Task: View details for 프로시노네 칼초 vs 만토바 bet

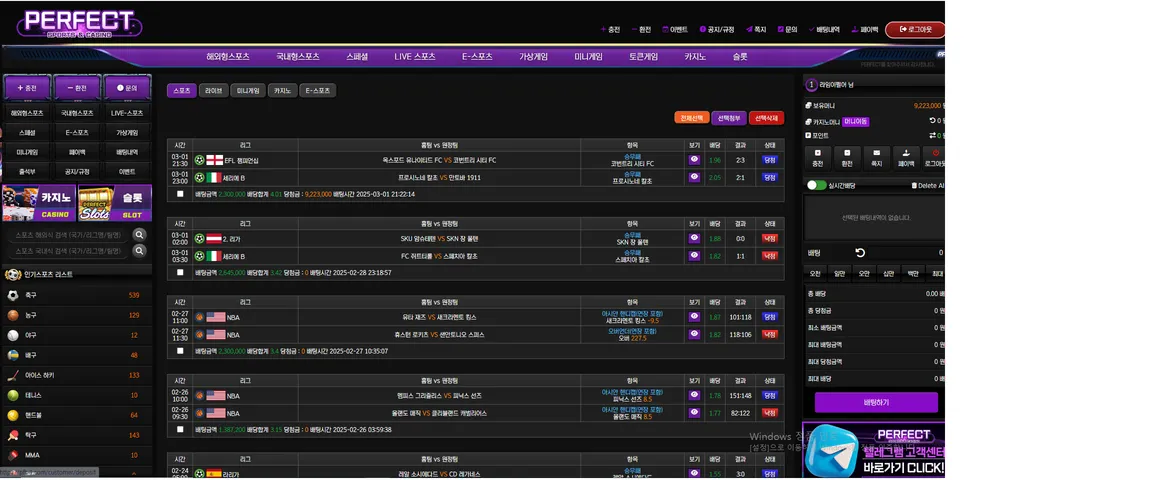Action: (694, 177)
